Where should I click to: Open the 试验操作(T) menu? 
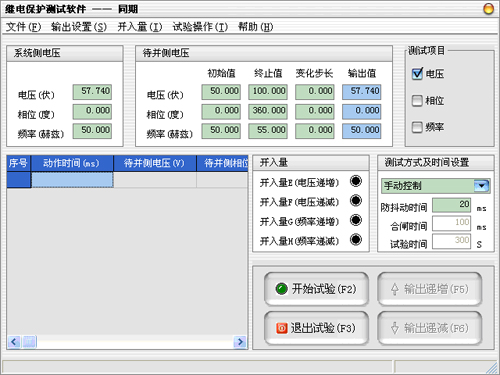[200, 27]
